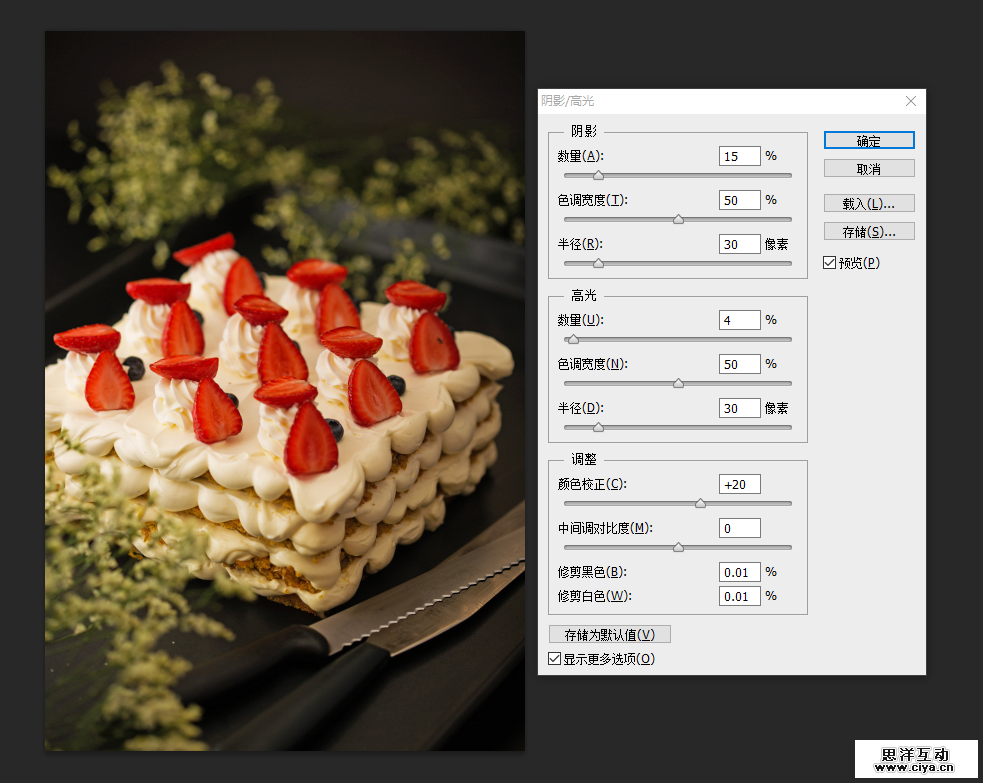Click the shadows 数量 input field showing 15
983x783 pixels.
[739, 156]
